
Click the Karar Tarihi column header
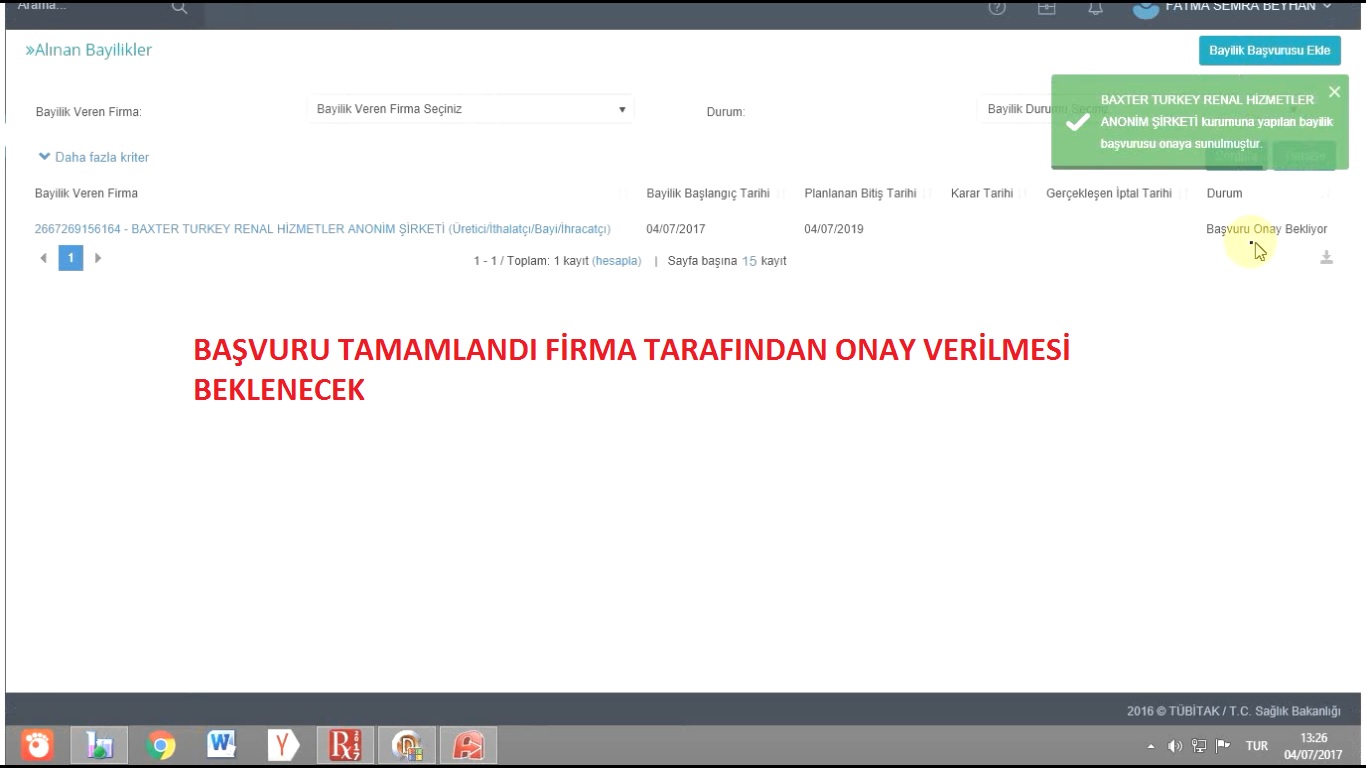[982, 193]
